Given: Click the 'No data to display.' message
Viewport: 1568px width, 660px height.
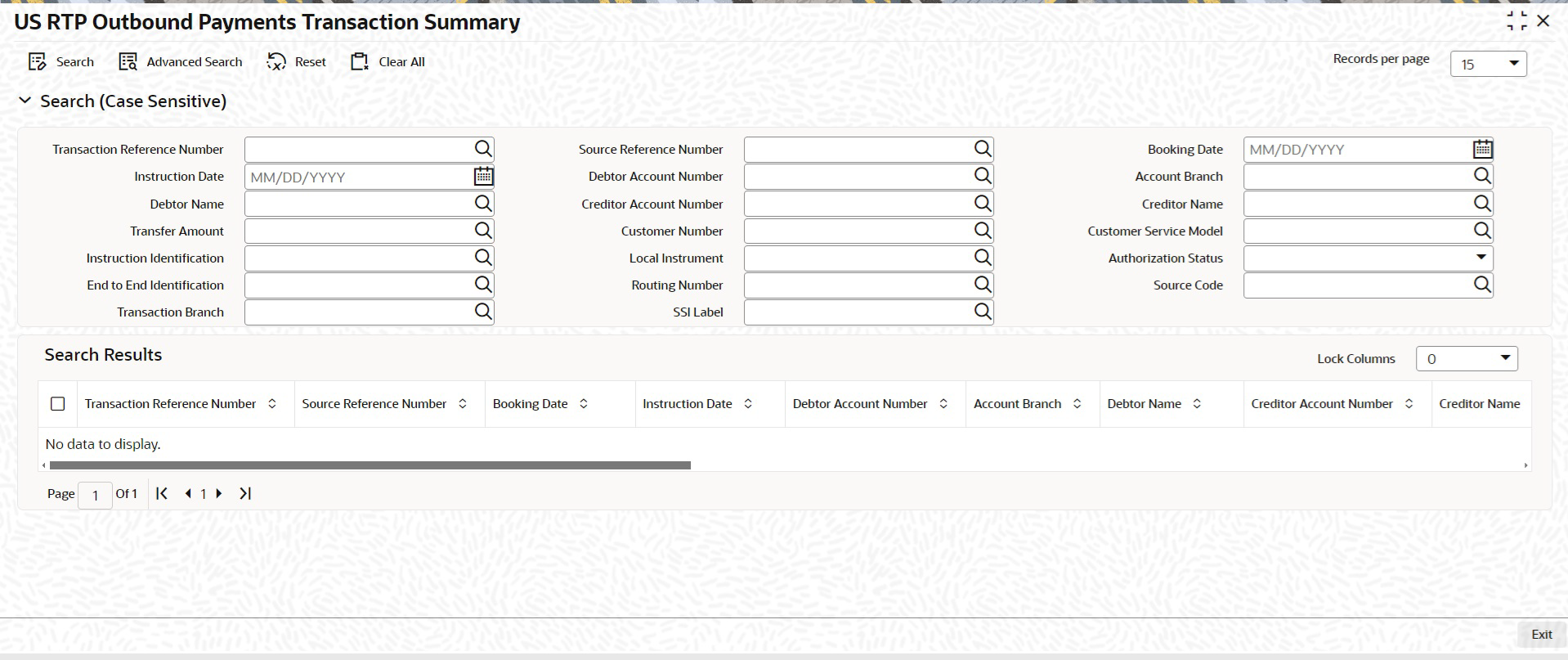Looking at the screenshot, I should tap(103, 444).
